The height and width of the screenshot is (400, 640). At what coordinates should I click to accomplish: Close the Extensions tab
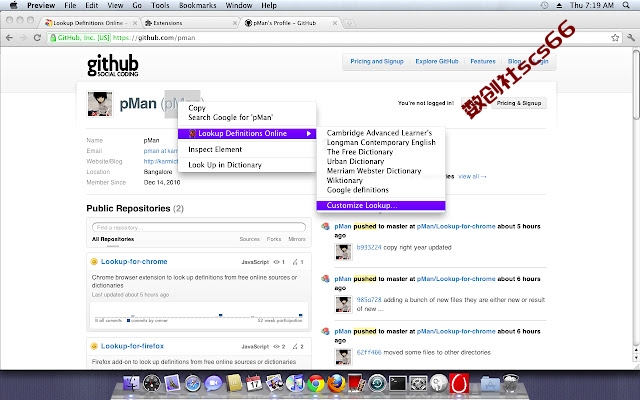coord(235,23)
